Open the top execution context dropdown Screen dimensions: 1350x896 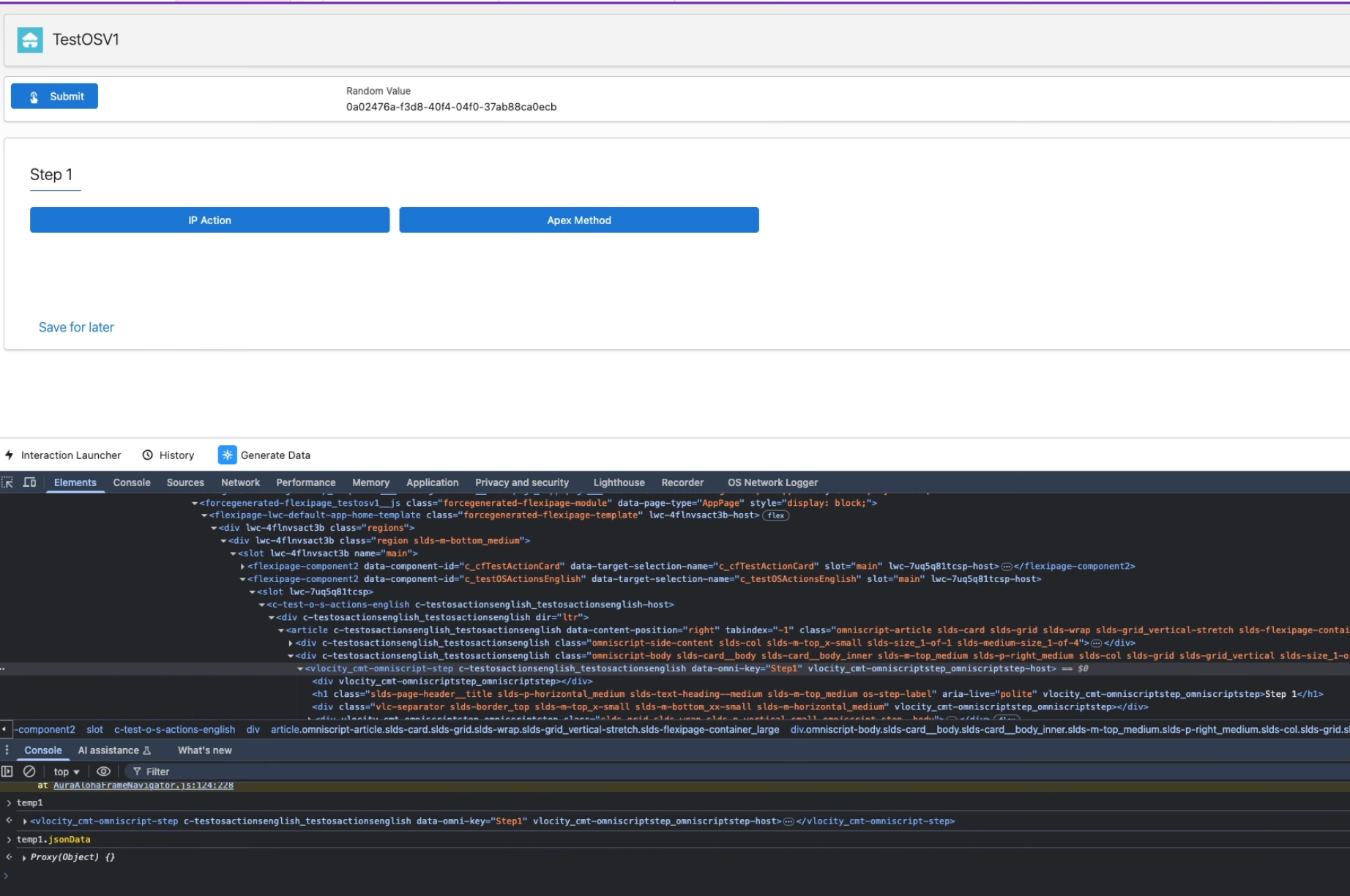[x=64, y=772]
